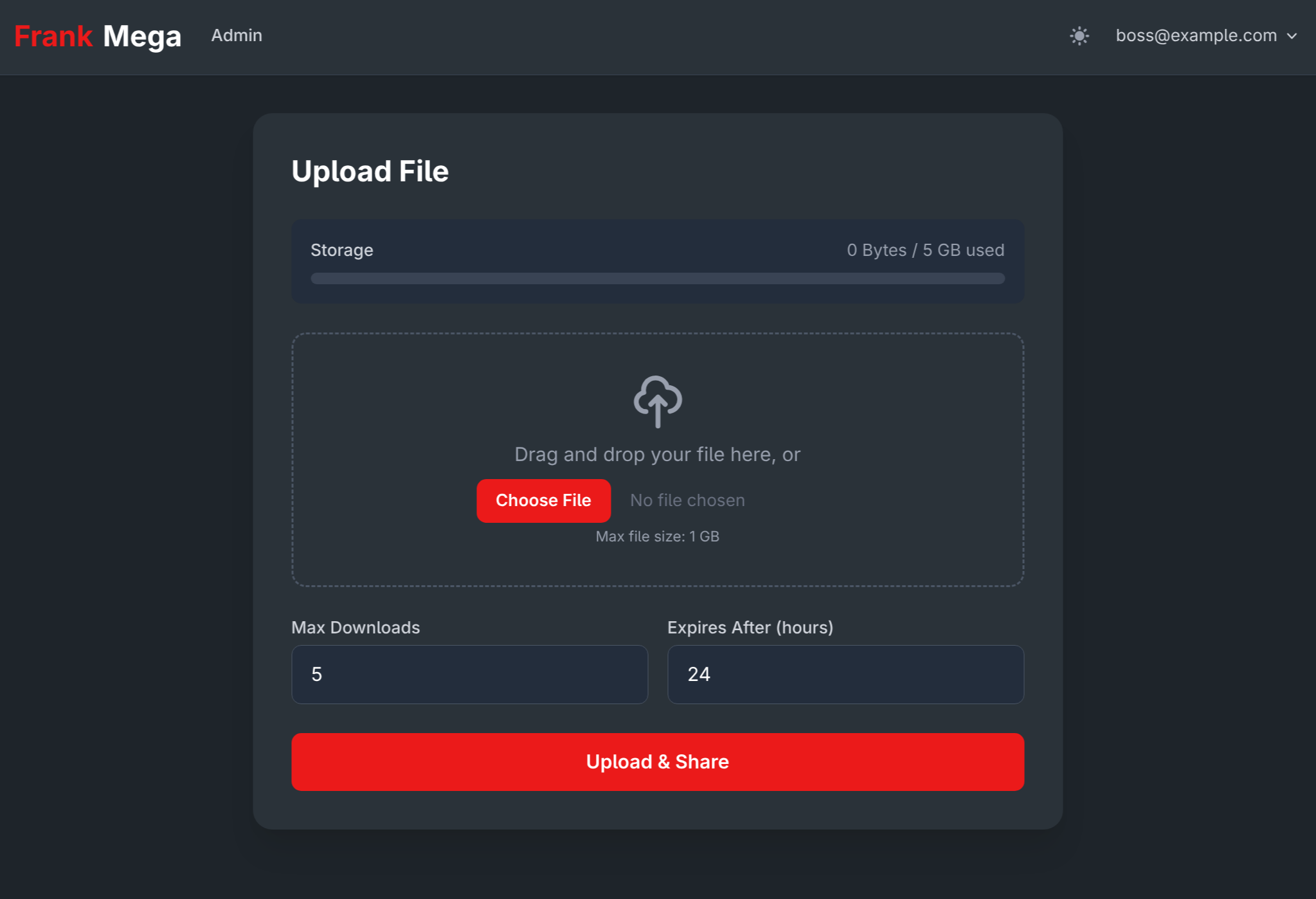The image size is (1316, 899).
Task: Click the Upload & Share button
Action: coord(657,761)
